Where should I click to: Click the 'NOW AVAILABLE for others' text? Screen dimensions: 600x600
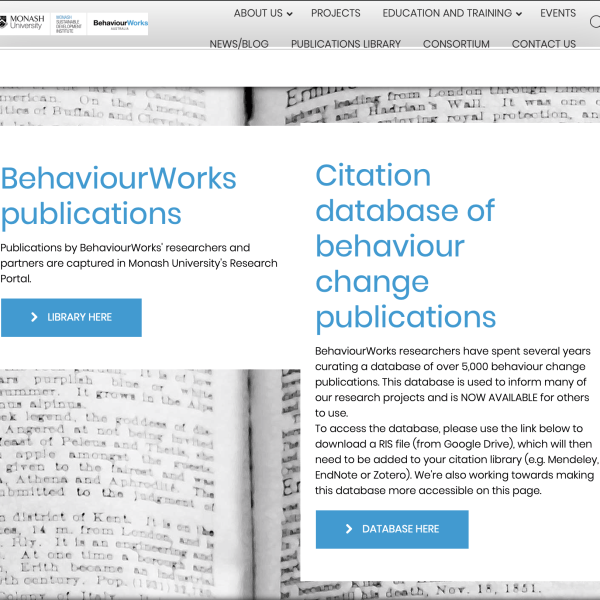click(525, 398)
